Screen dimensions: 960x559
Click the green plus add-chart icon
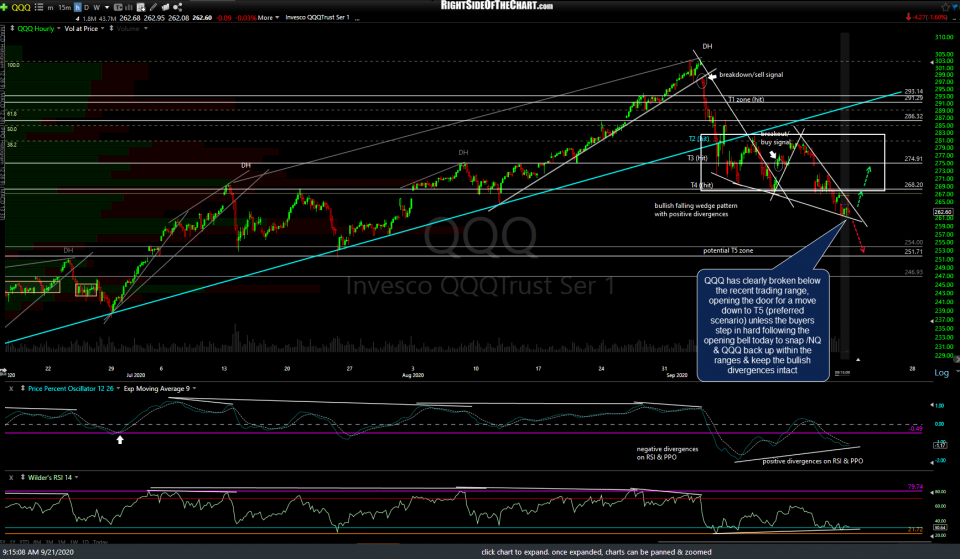pos(4,7)
